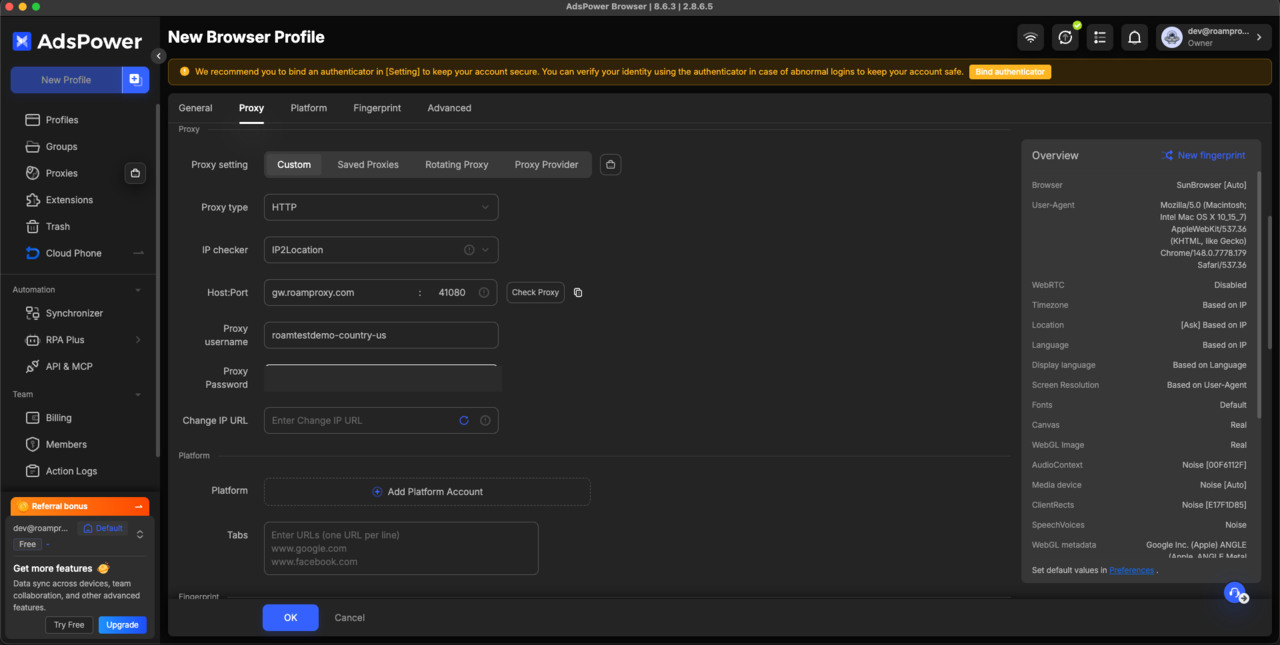Click the proxy store bag icon beside Proxies
This screenshot has height=645, width=1280.
point(136,173)
